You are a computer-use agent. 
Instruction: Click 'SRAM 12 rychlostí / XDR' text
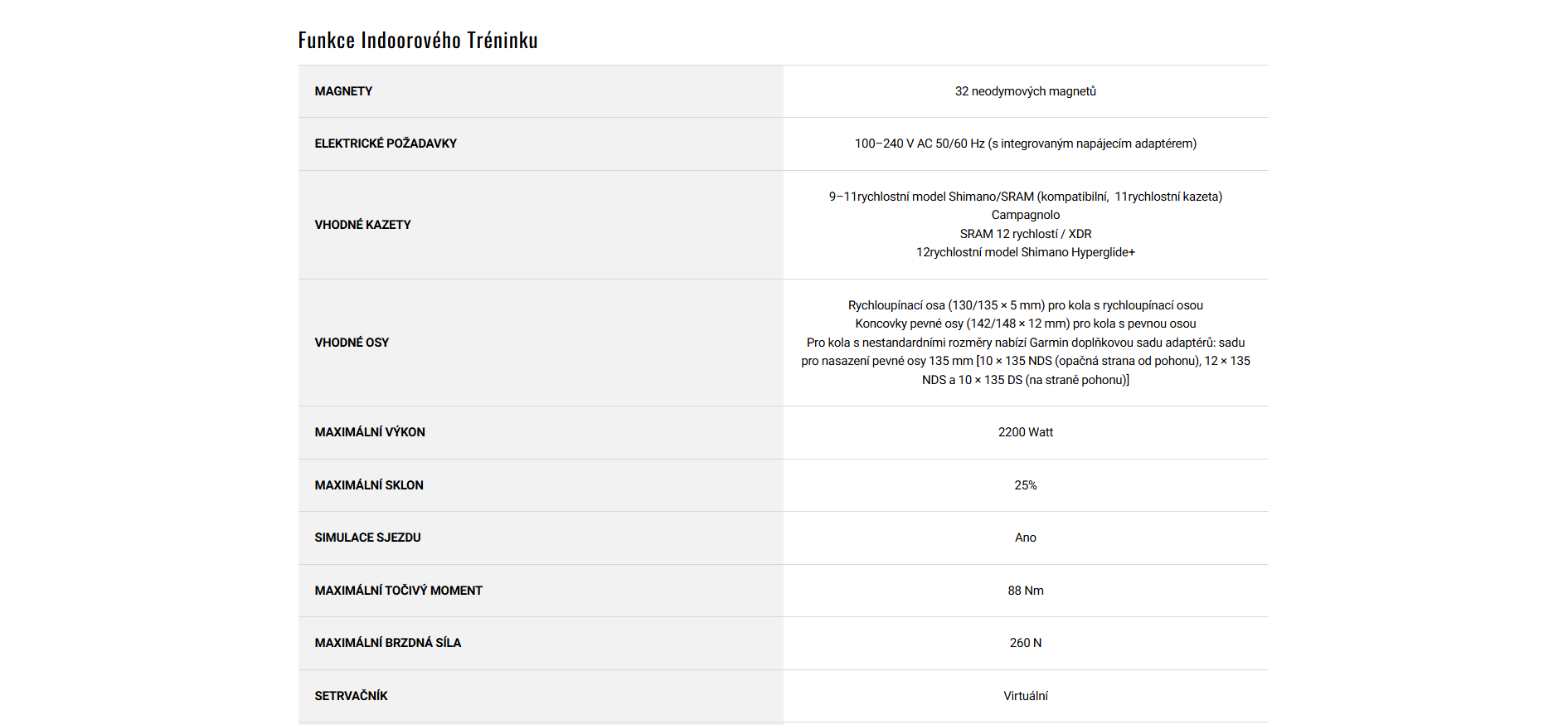click(x=1025, y=234)
